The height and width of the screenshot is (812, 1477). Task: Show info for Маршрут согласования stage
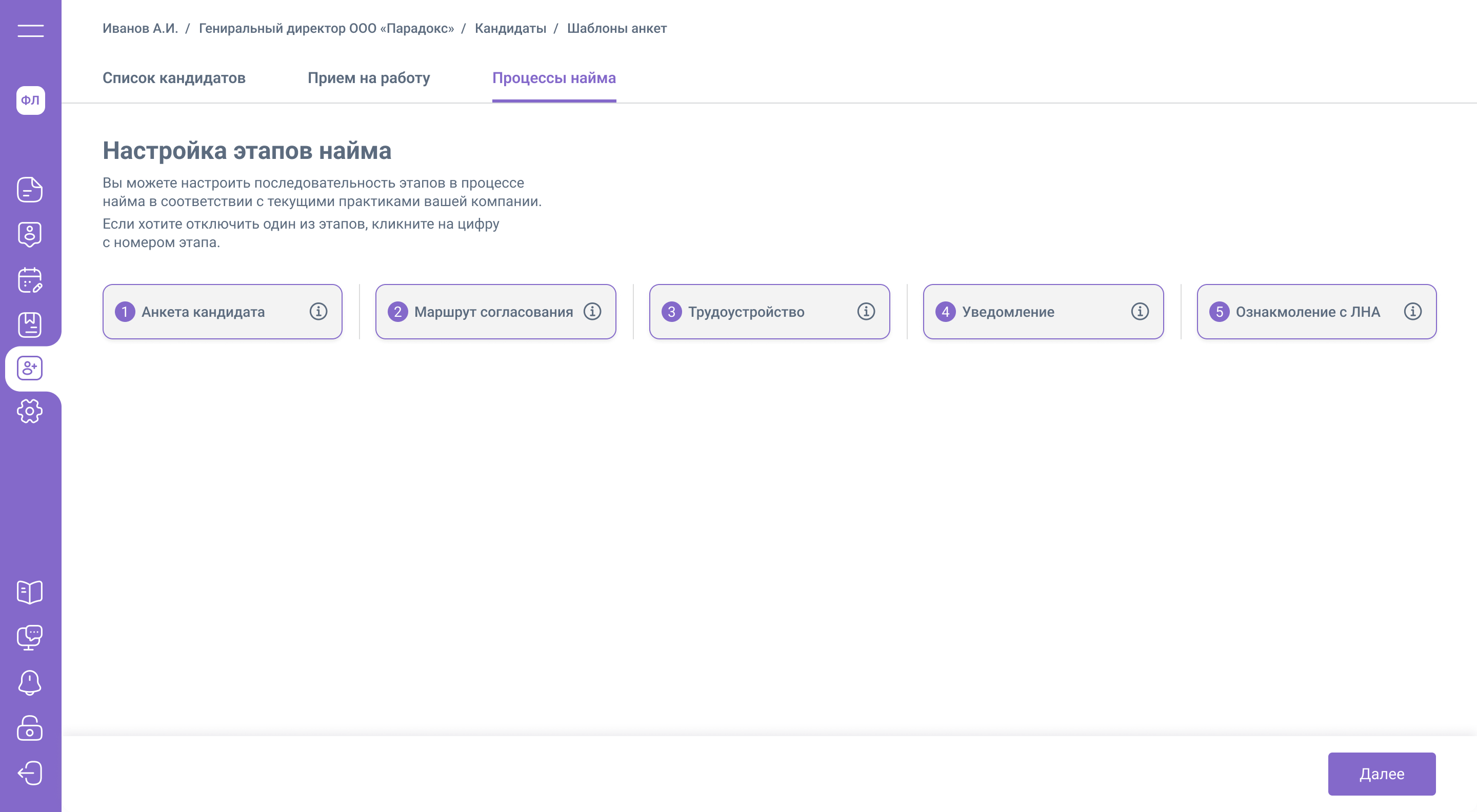pyautogui.click(x=592, y=311)
